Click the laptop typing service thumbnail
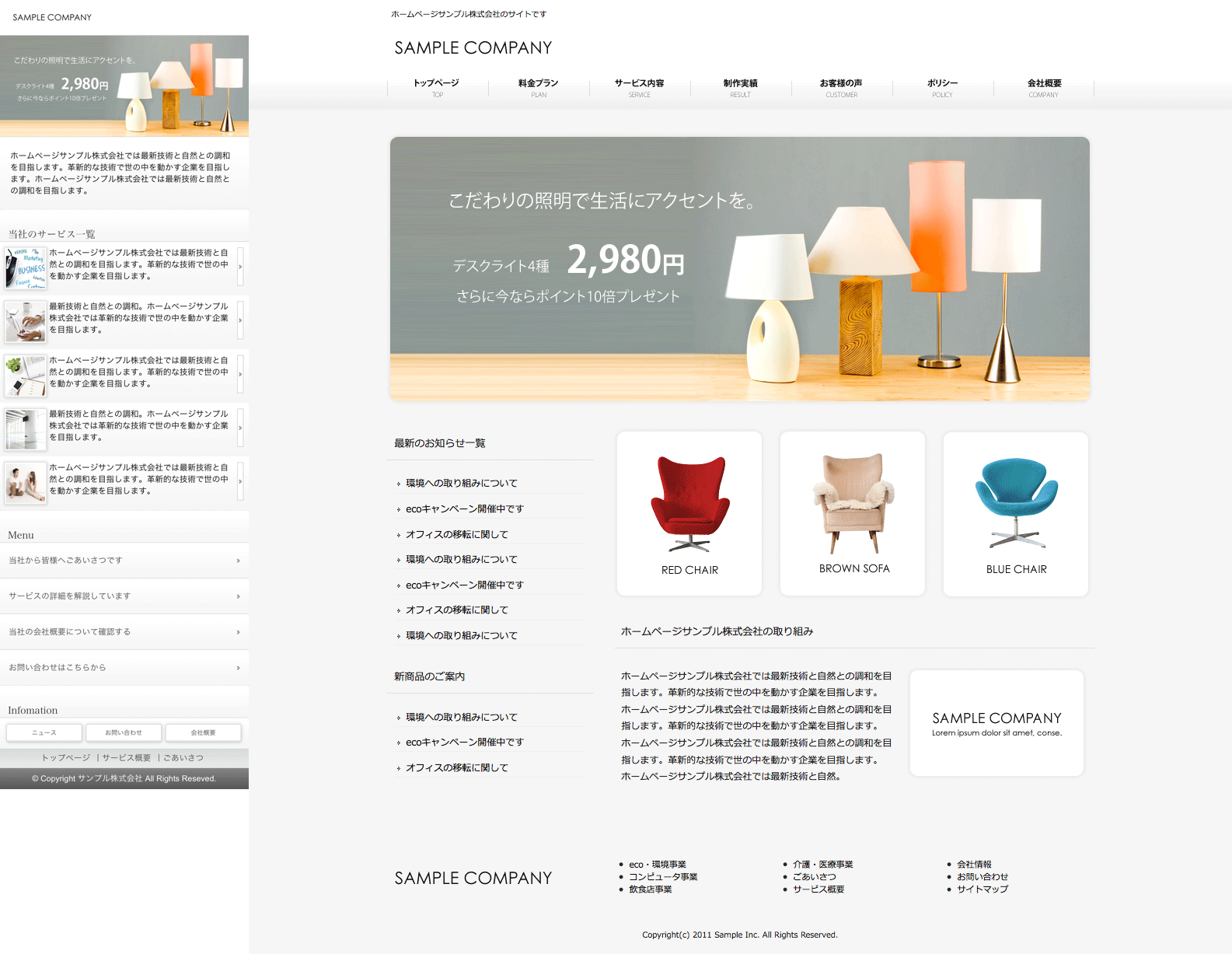Viewport: 1232px width, 954px height. (x=25, y=321)
